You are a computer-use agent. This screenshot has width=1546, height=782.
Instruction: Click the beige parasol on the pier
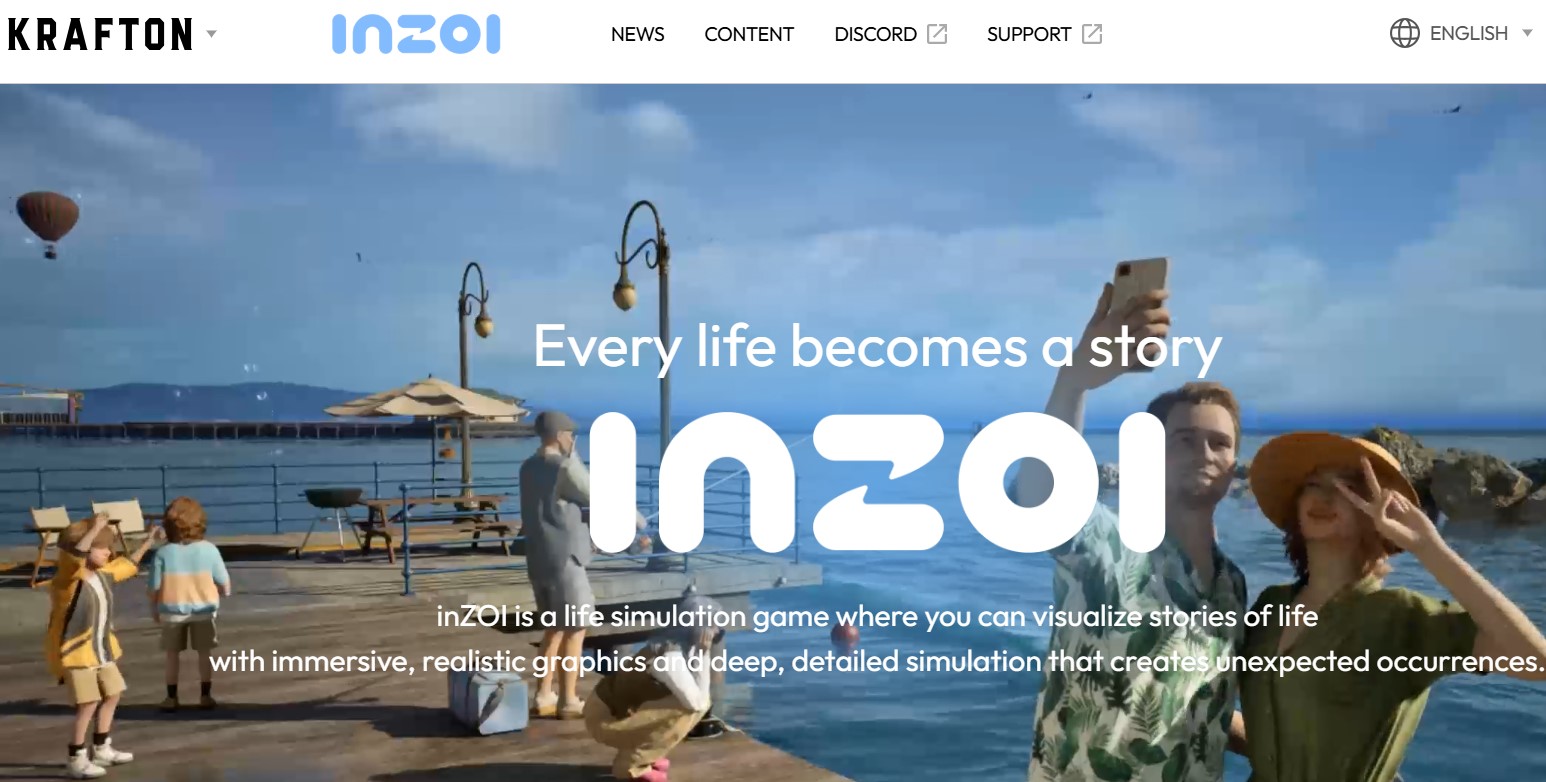point(427,400)
